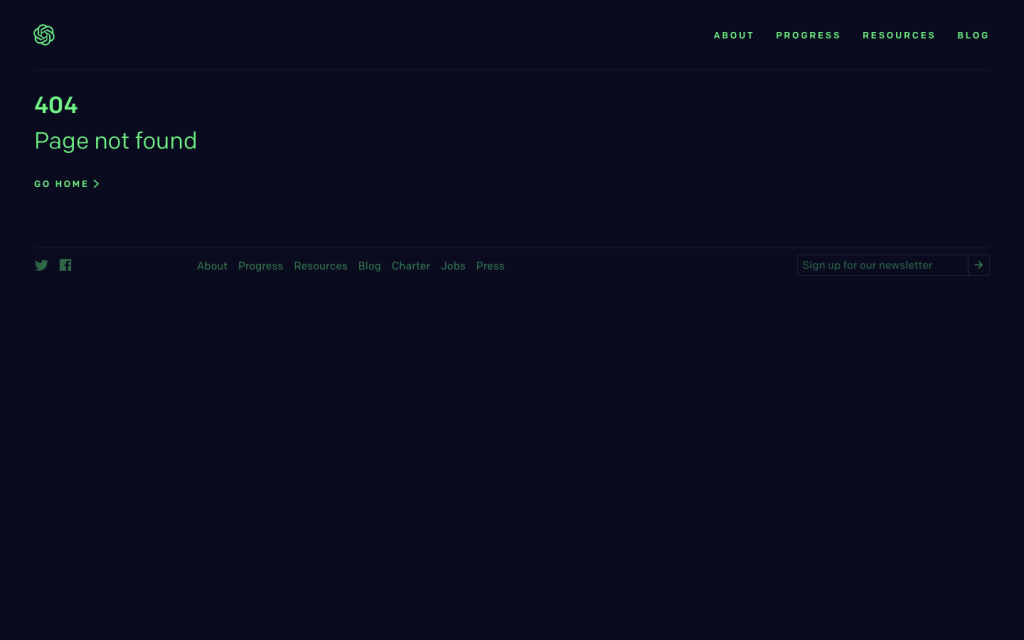Submit newsletter signup with the arrow button

[x=978, y=265]
